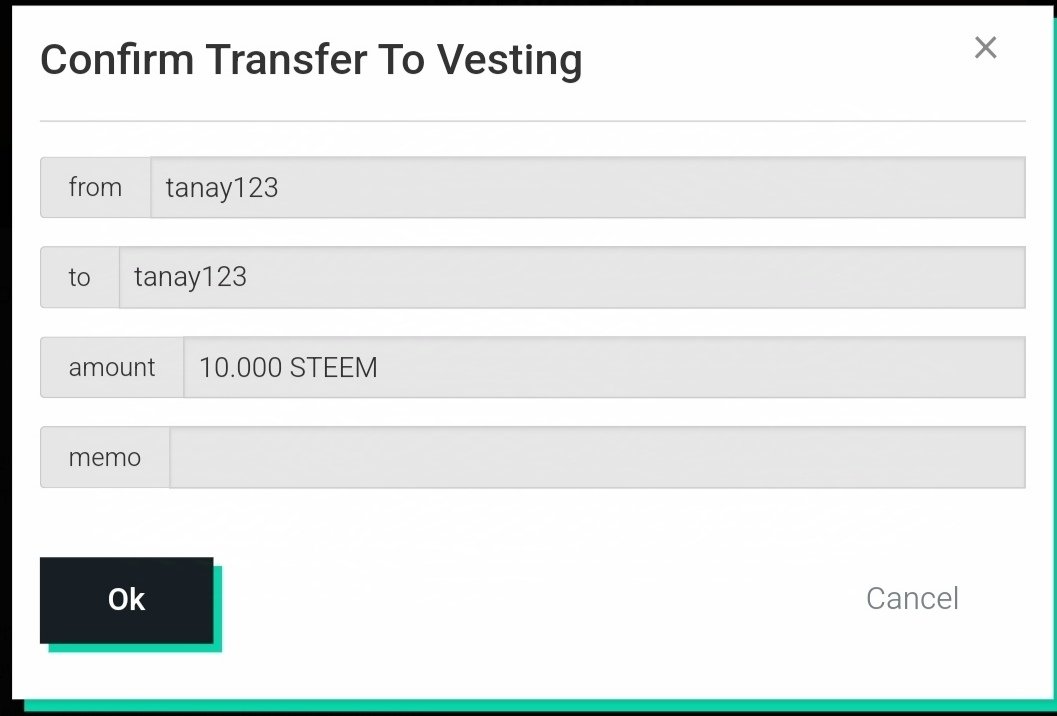Click the "memo" field label
The height and width of the screenshot is (716, 1057).
pos(104,457)
